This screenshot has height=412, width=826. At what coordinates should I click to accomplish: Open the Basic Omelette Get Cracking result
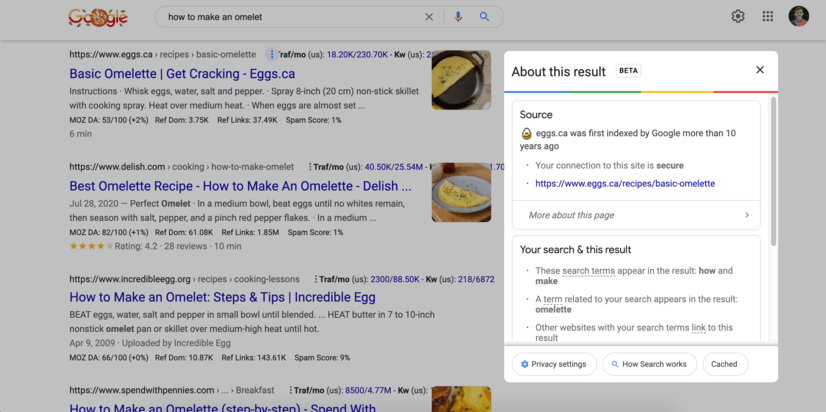(182, 74)
